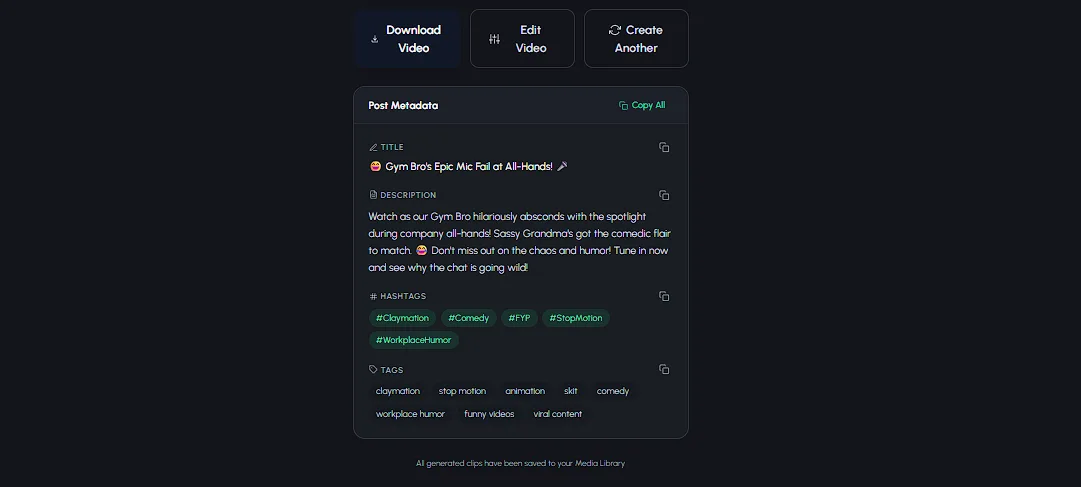
Task: Click the refresh icon on Create Another
Action: (615, 30)
